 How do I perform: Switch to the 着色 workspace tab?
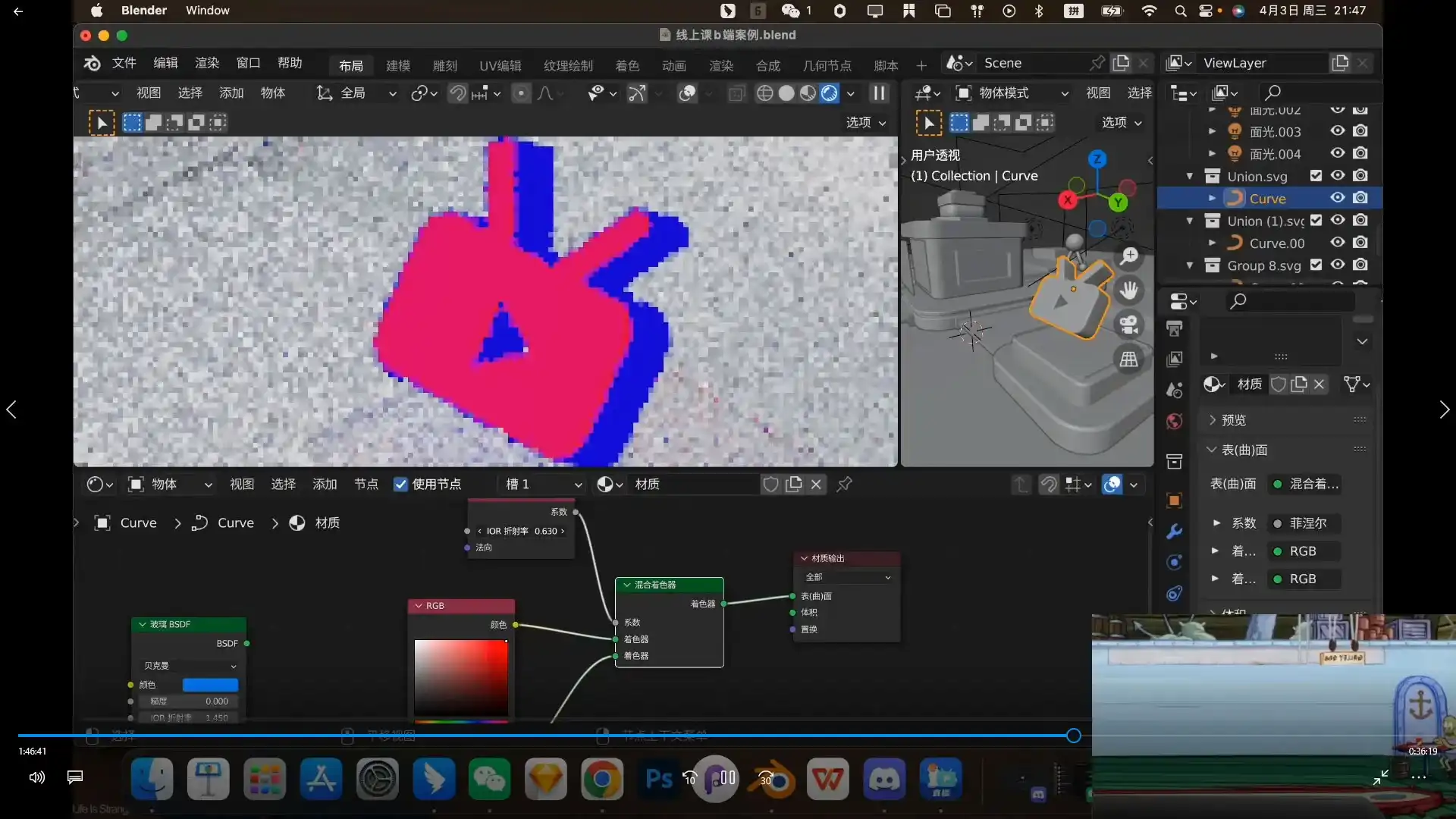pyautogui.click(x=626, y=65)
